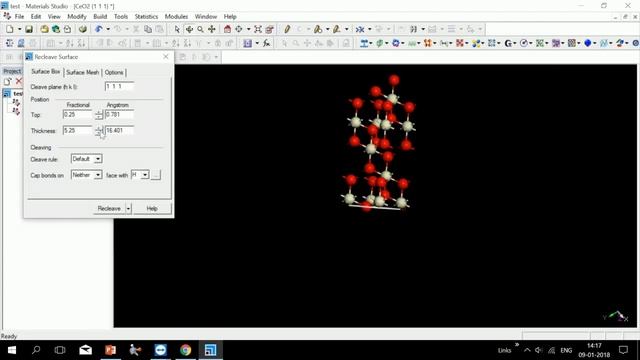Click the Top fractional value field

[x=78, y=115]
